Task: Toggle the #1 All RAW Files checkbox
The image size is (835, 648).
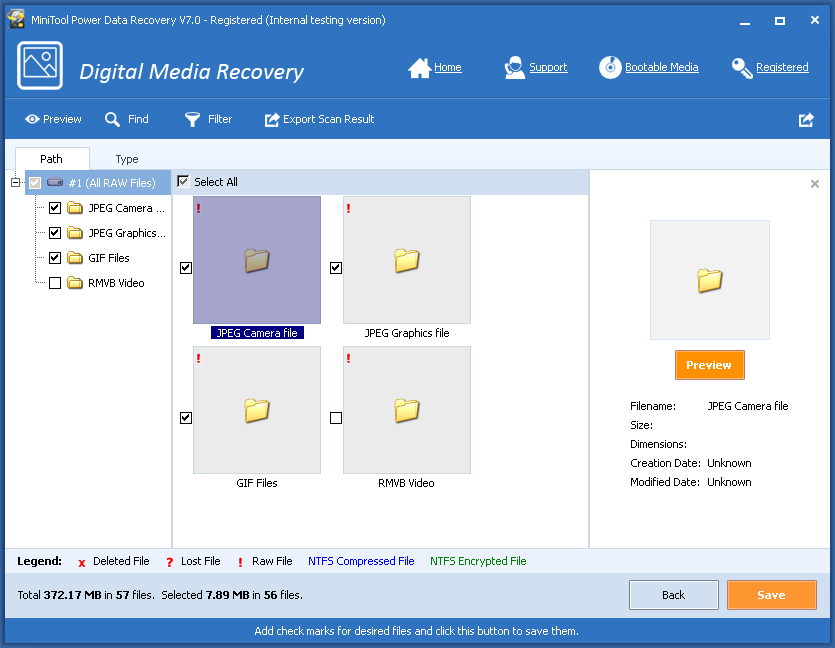Action: coord(35,183)
